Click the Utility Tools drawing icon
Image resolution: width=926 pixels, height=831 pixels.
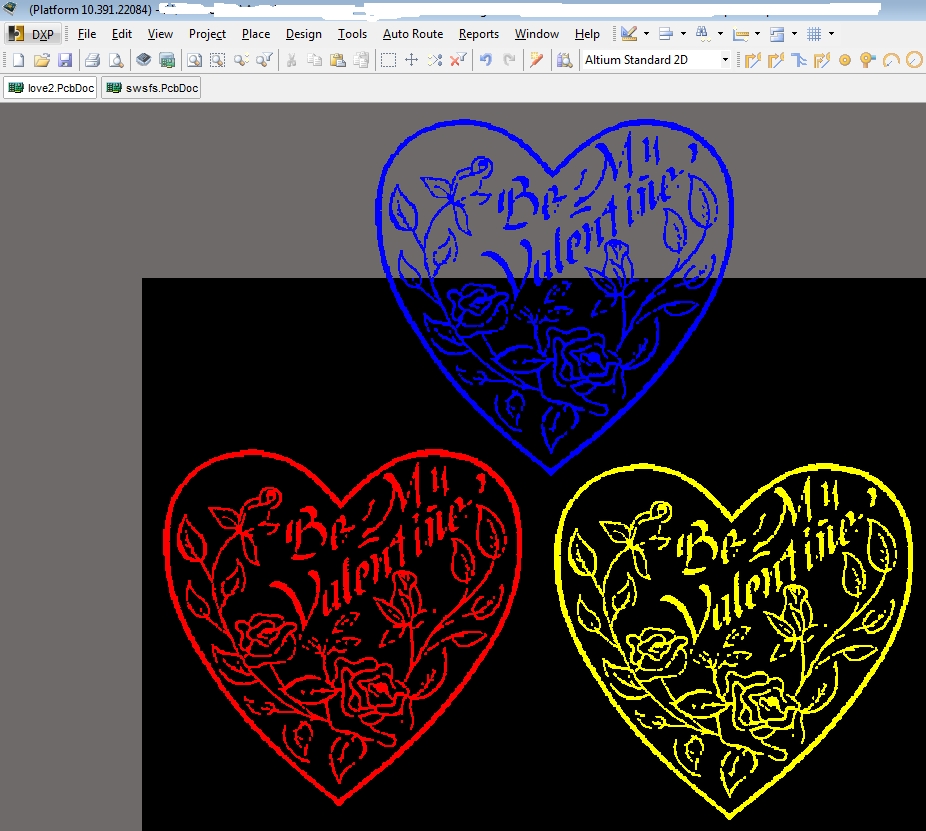pyautogui.click(x=629, y=34)
